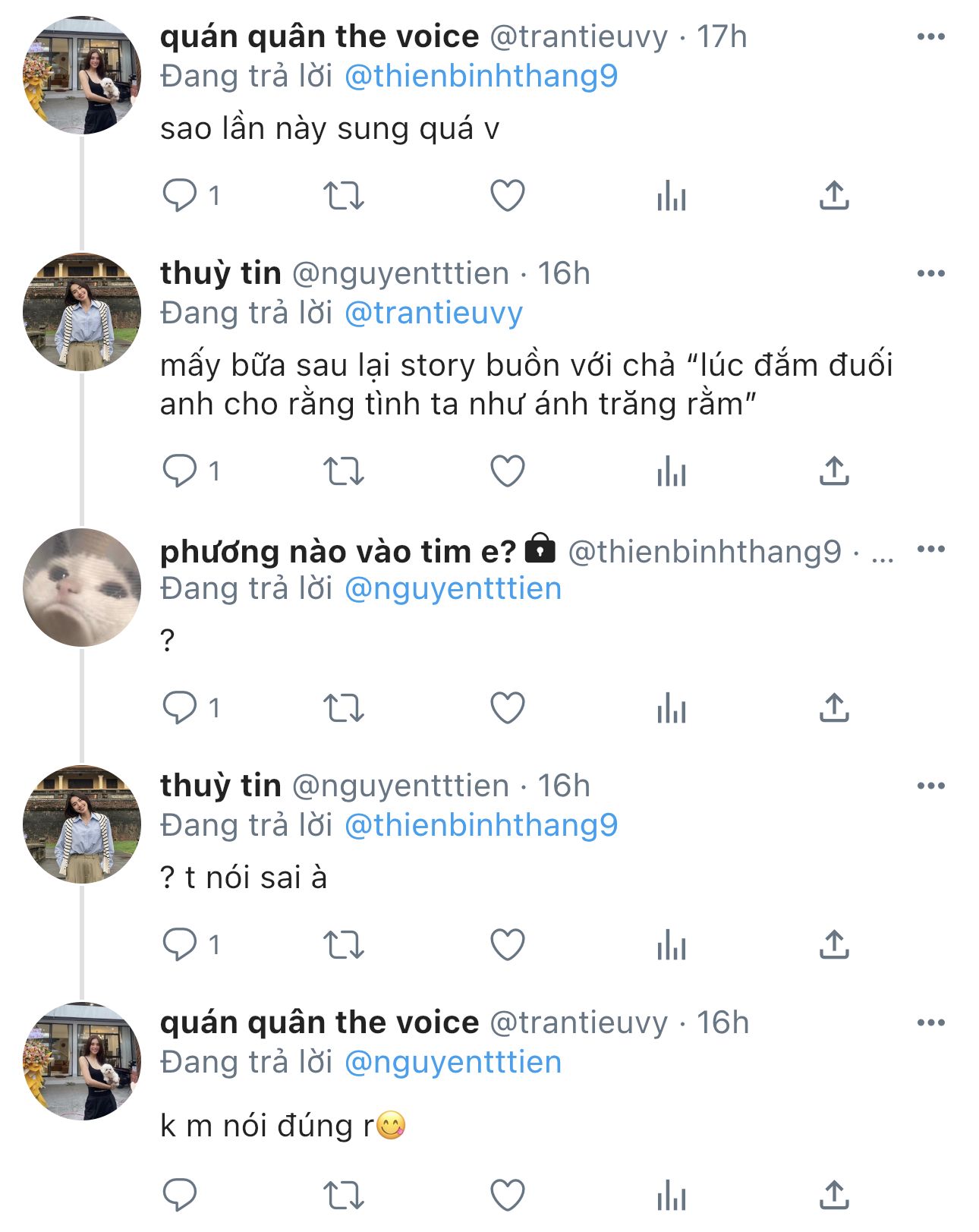Viewport: 979px width, 1232px height.
Task: View analytics of the '?' reply tweet
Action: coord(671,708)
